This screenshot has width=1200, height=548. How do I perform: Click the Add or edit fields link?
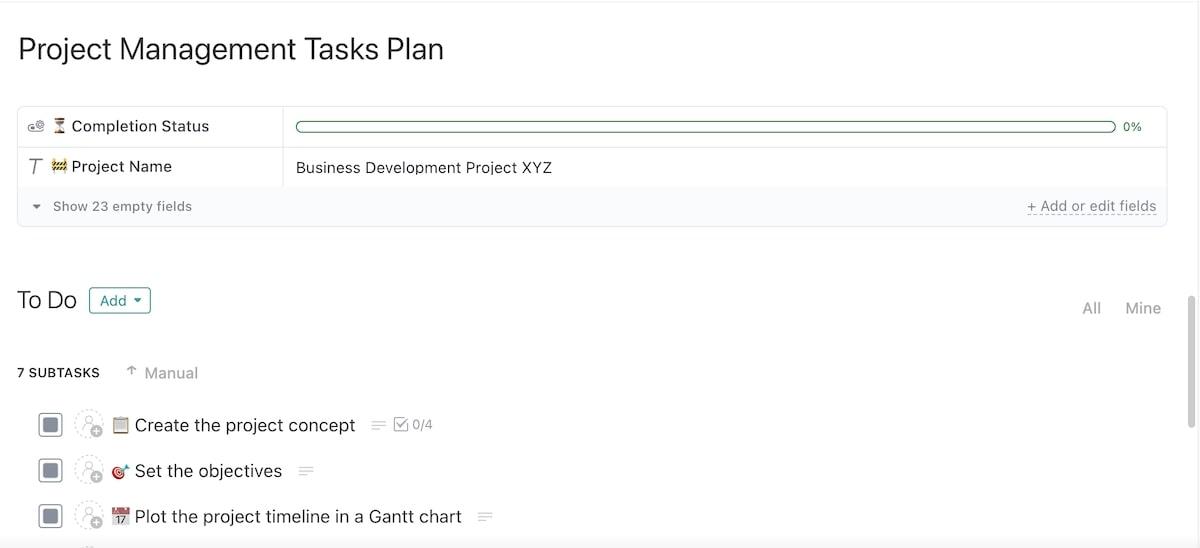tap(1091, 206)
